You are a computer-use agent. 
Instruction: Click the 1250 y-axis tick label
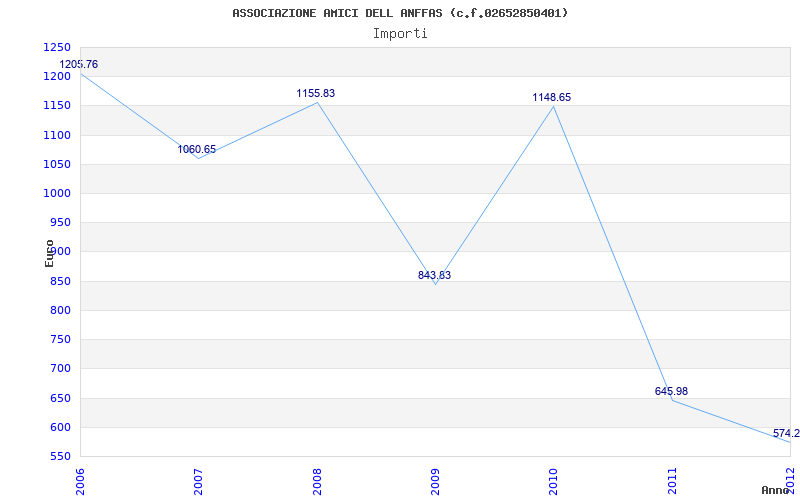click(x=57, y=47)
